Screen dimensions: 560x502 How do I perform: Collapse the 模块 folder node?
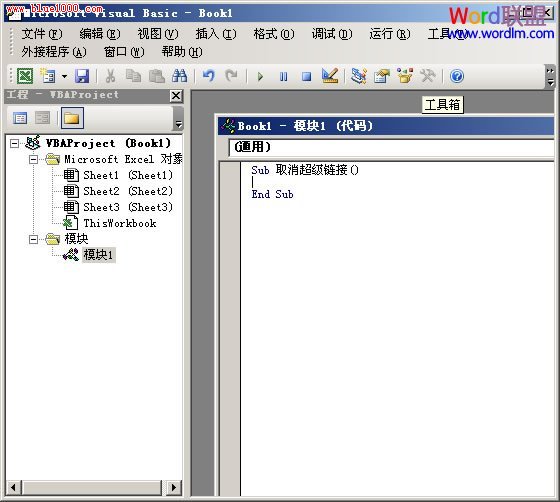click(33, 239)
